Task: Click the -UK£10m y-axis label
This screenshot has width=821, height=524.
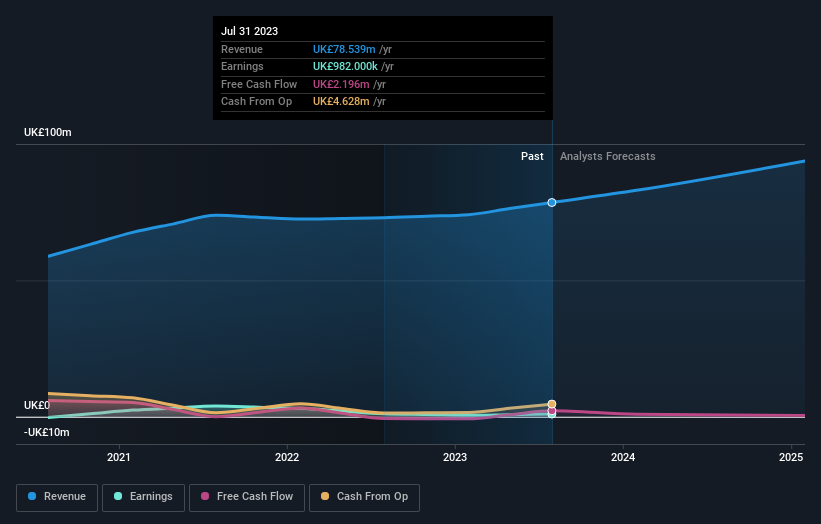Action: 47,432
